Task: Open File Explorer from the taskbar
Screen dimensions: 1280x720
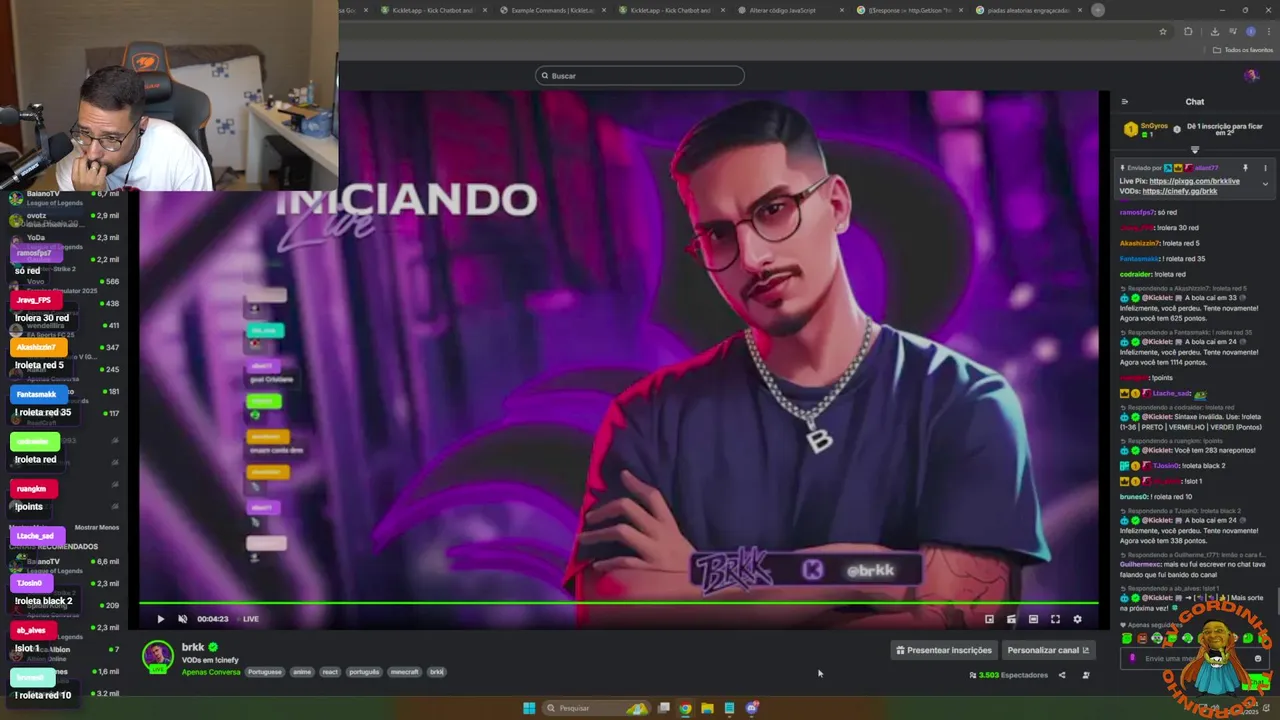Action: tap(707, 708)
